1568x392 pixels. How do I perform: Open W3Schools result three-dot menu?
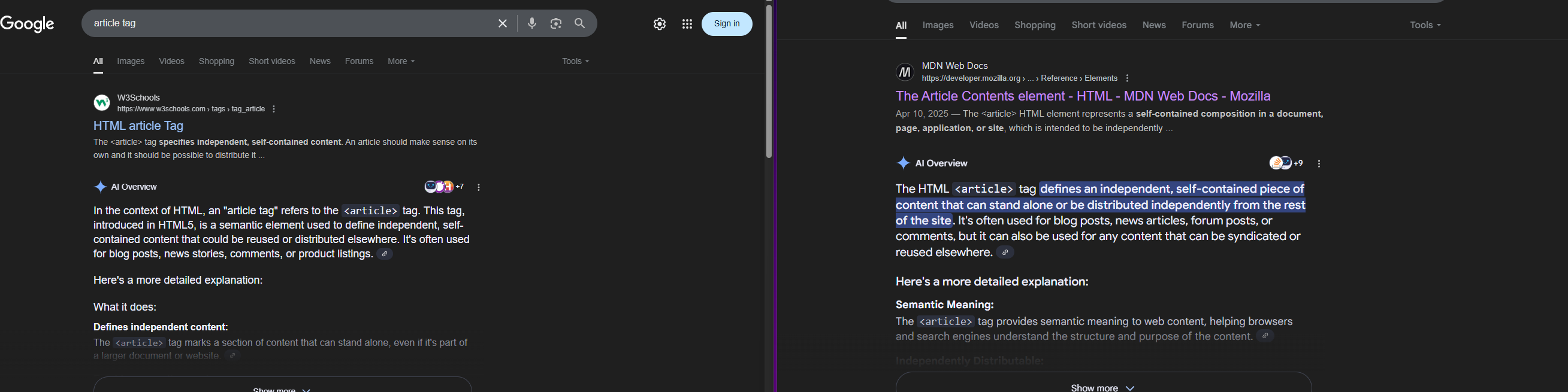coord(274,110)
